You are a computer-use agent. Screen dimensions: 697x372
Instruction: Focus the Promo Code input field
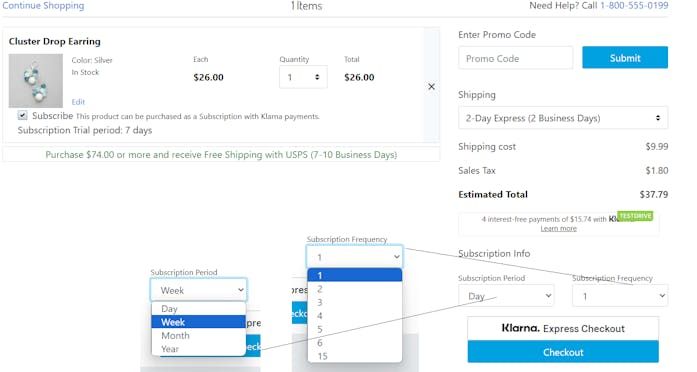(x=516, y=58)
